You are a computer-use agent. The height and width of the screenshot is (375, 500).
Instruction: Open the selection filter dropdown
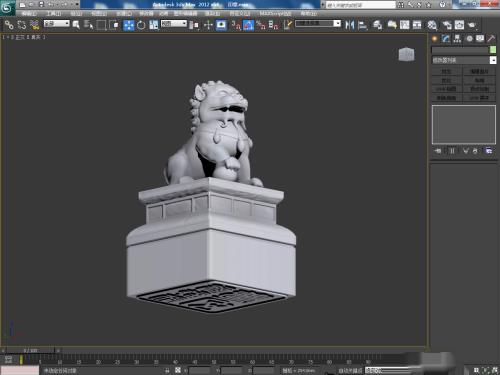57,23
